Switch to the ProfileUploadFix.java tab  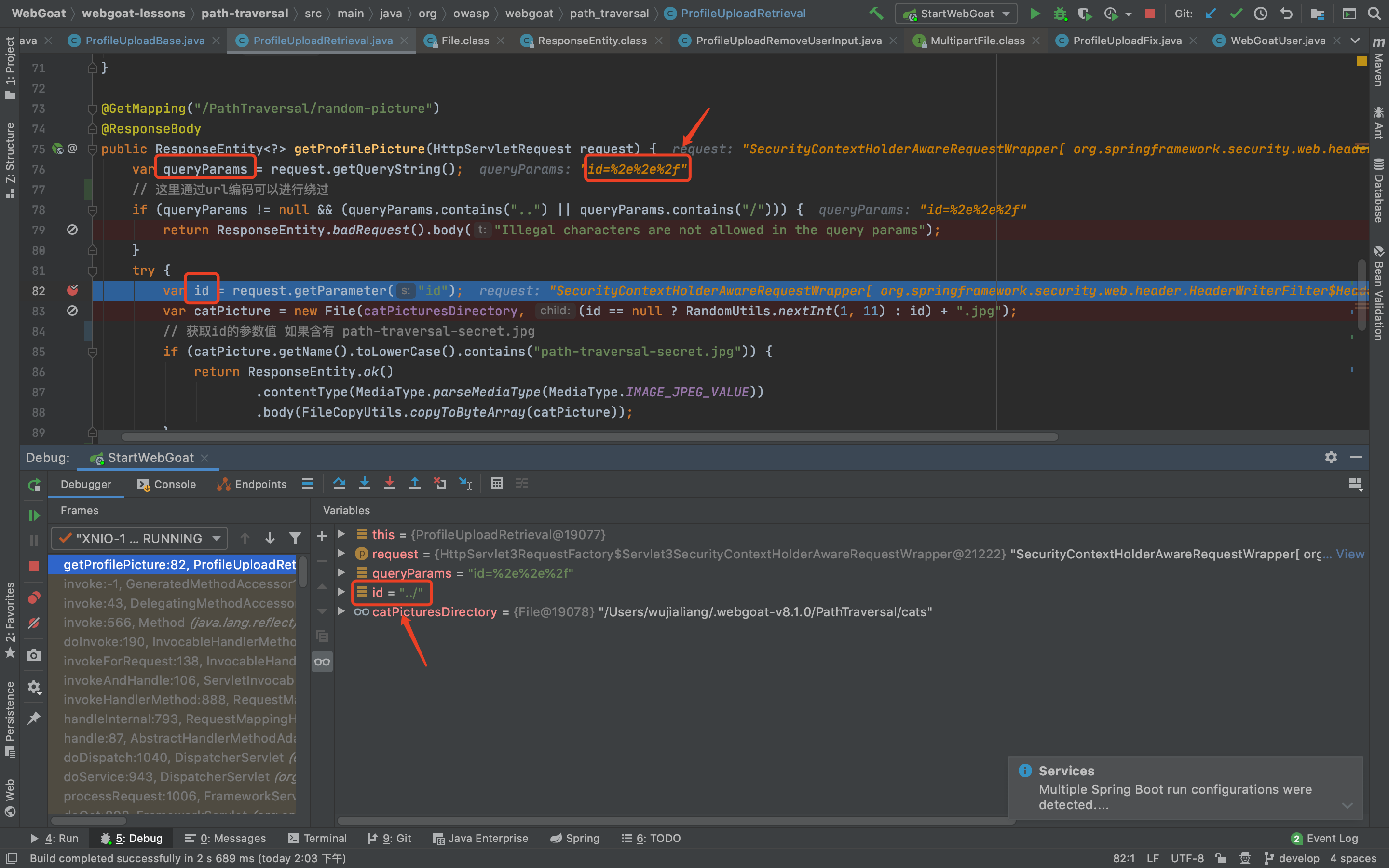(x=1127, y=40)
